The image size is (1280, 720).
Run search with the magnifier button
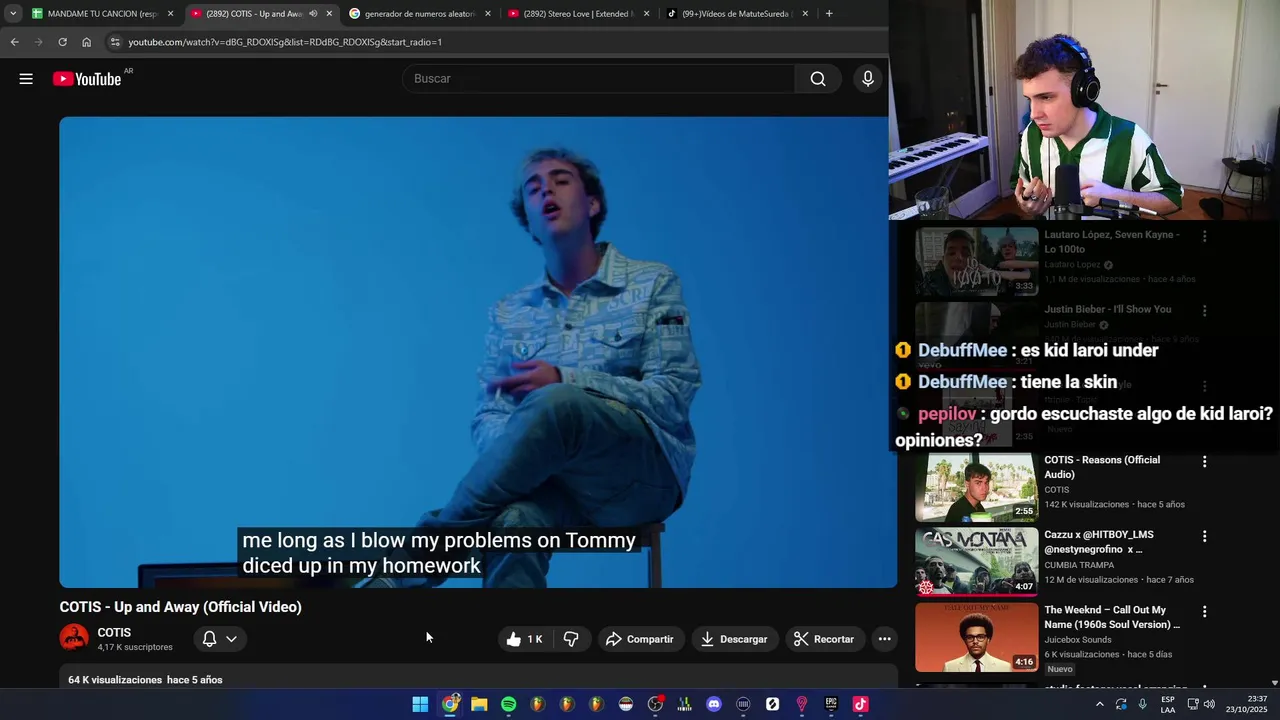pos(818,79)
